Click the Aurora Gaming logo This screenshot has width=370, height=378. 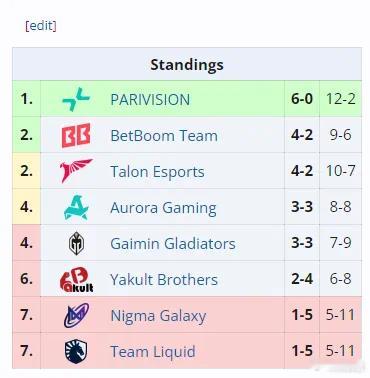coord(76,207)
